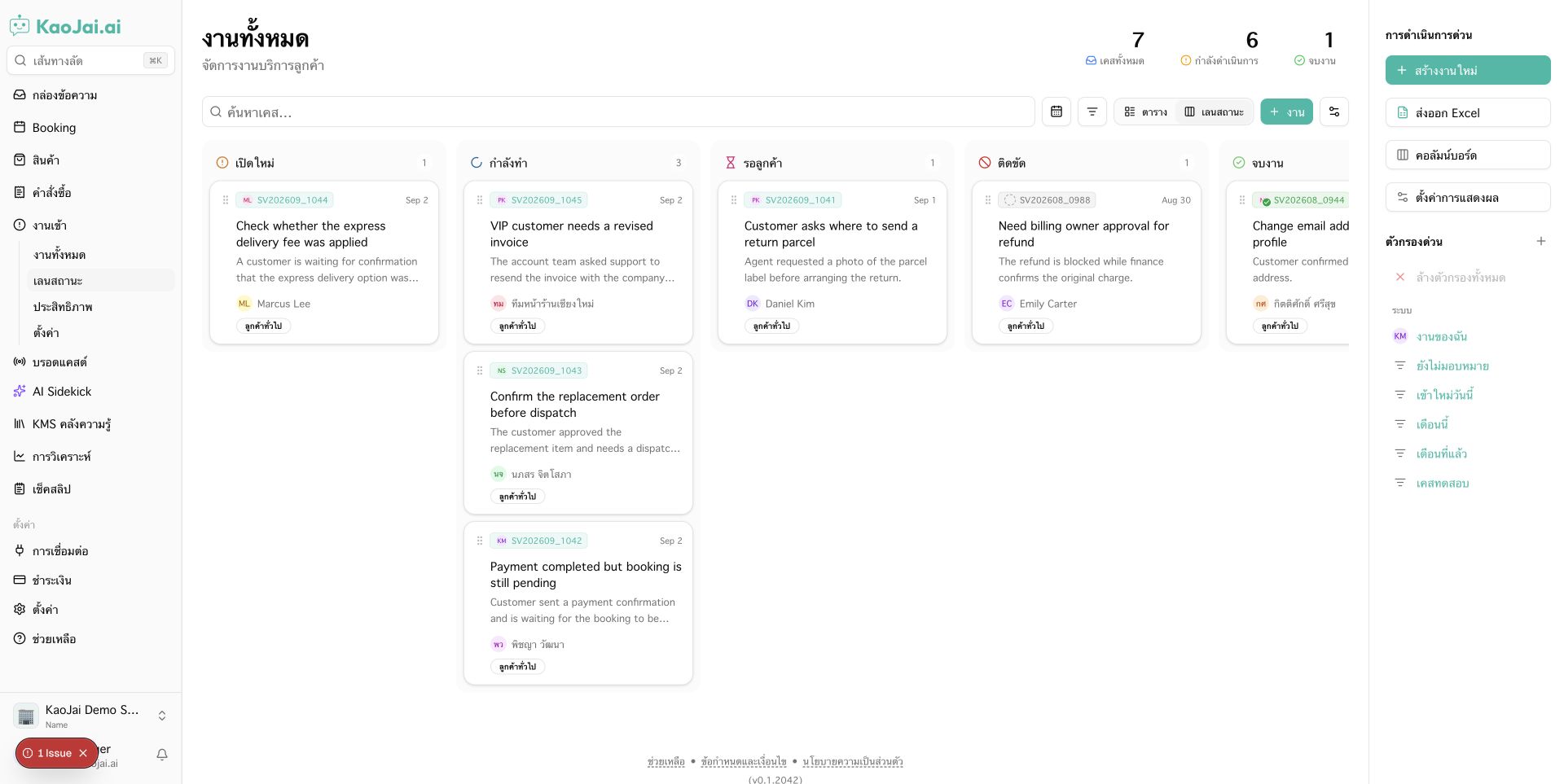
Task: Grab drag handle of card SV202609_1044
Action: [x=226, y=199]
